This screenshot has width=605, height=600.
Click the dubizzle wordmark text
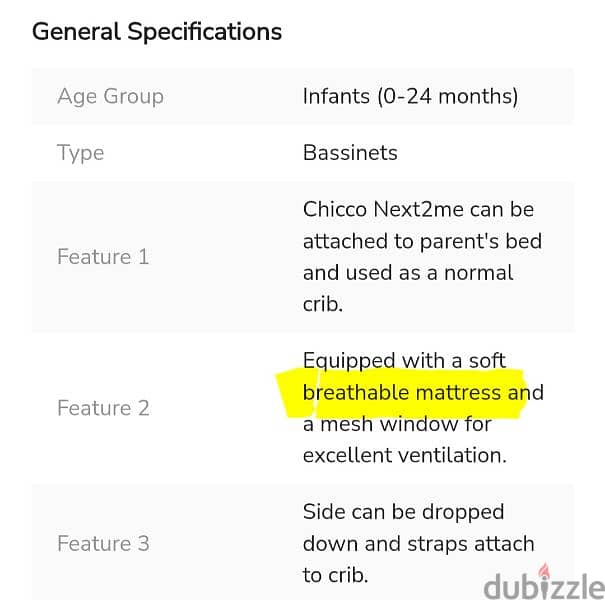point(544,586)
